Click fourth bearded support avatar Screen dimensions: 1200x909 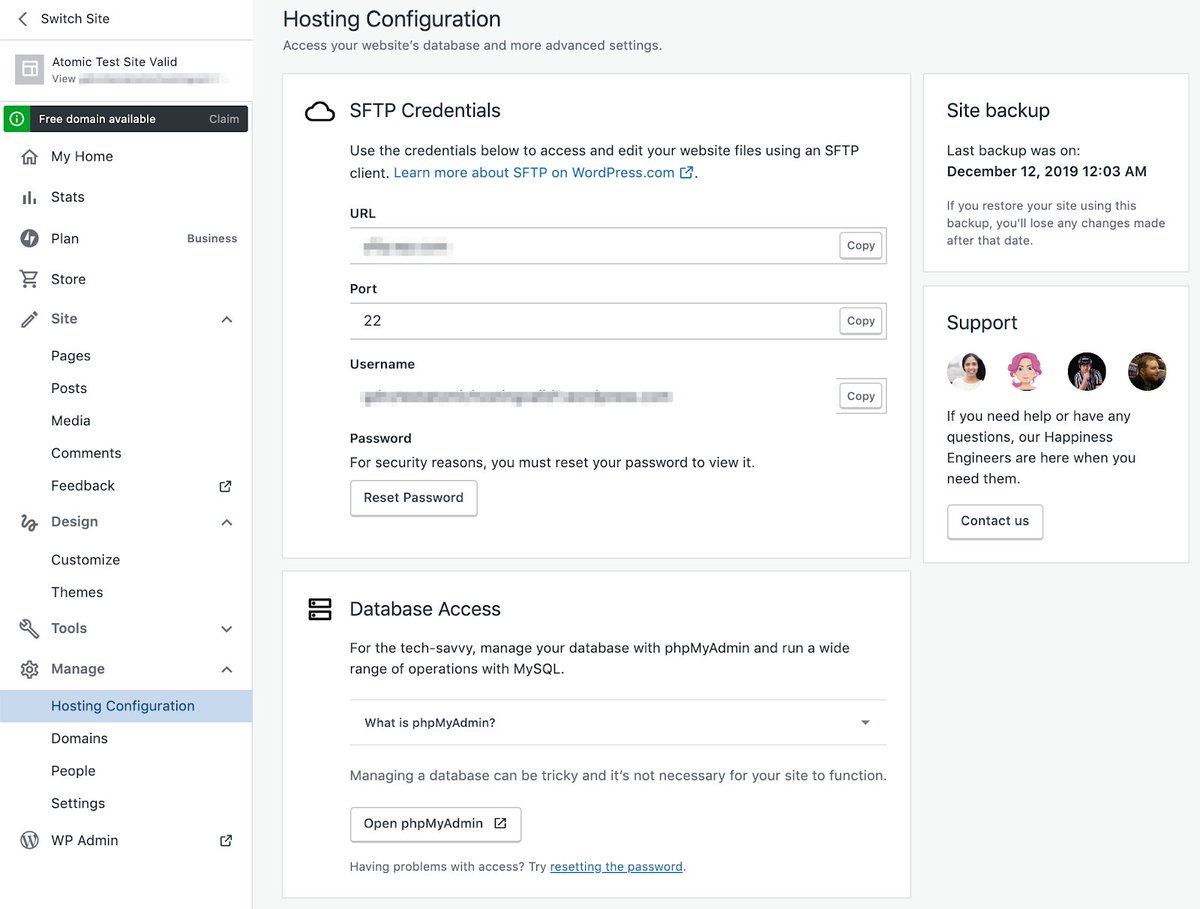(x=1147, y=371)
